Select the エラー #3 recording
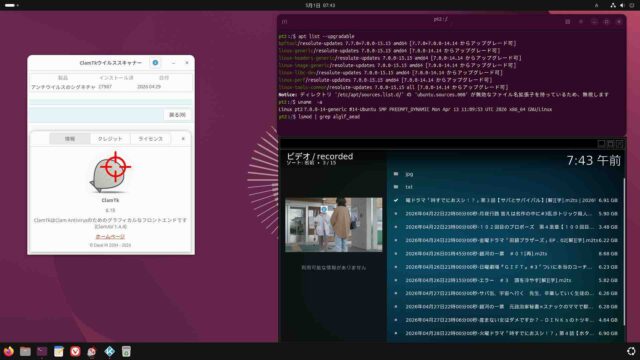640x360 pixels. click(x=506, y=280)
